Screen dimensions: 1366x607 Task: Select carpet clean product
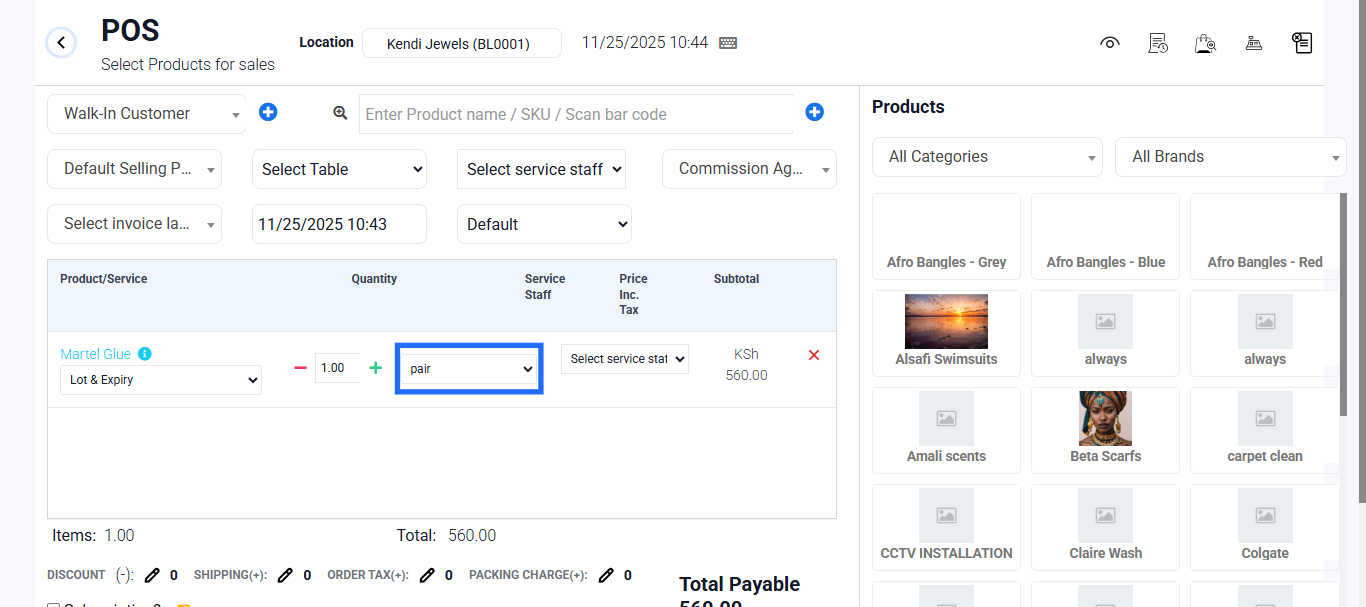click(1265, 430)
